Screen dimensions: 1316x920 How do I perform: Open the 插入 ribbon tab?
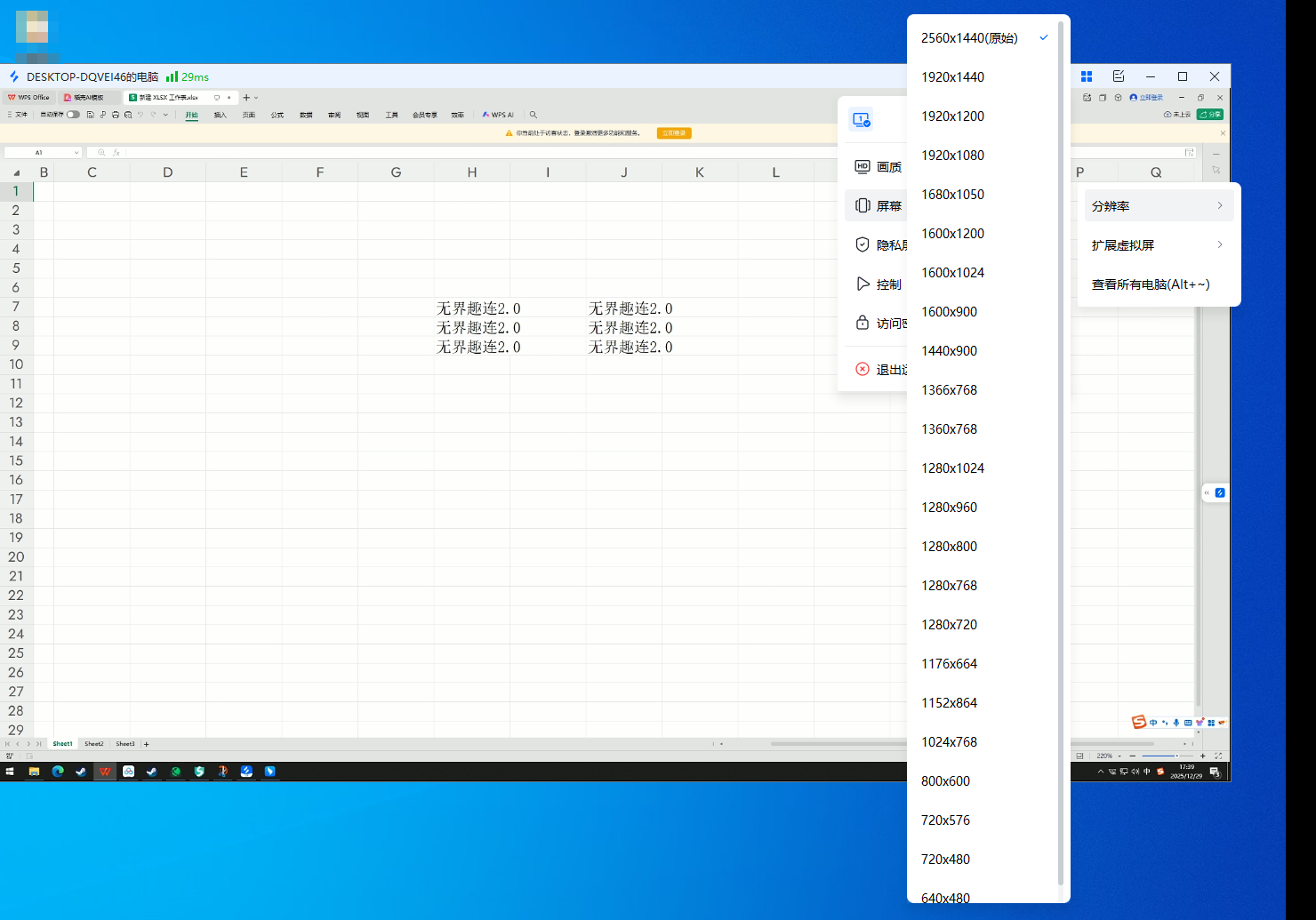pos(220,115)
